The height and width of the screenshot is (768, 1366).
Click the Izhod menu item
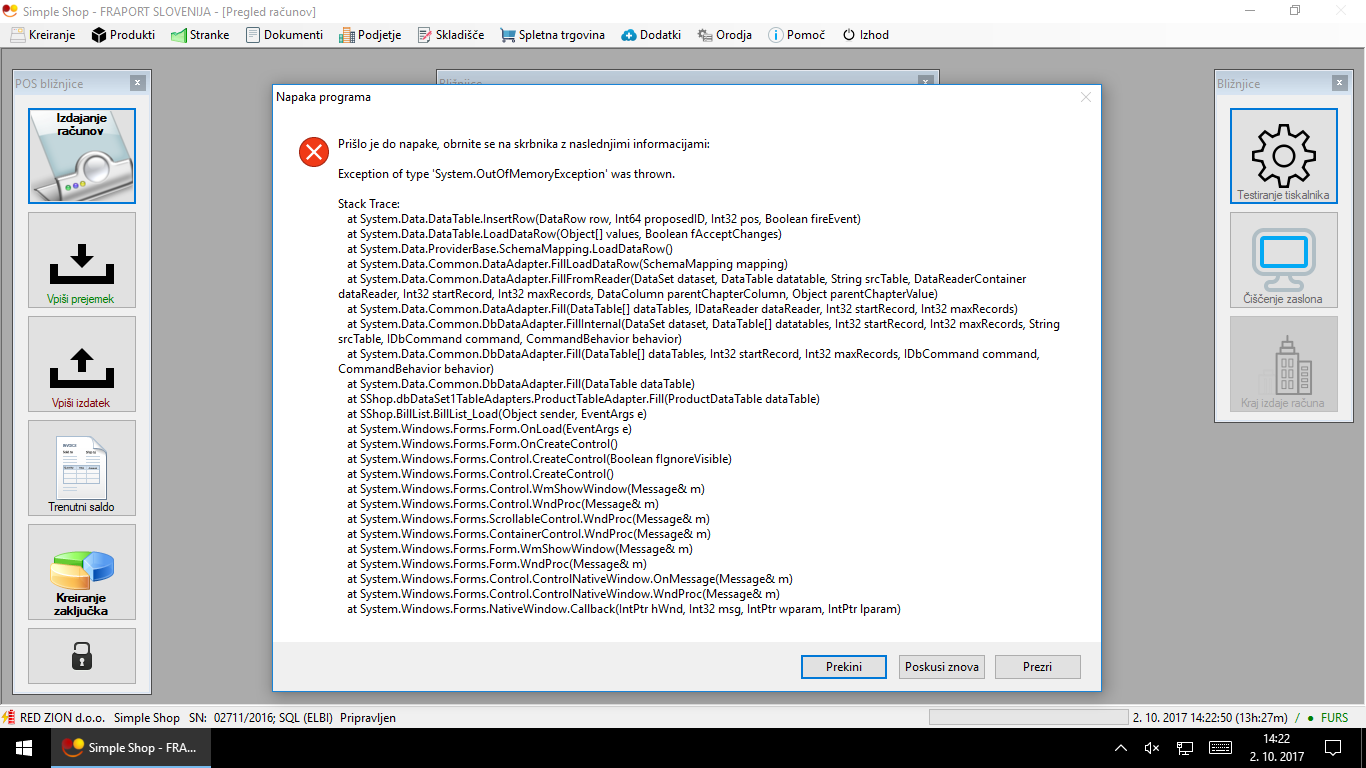[x=865, y=34]
